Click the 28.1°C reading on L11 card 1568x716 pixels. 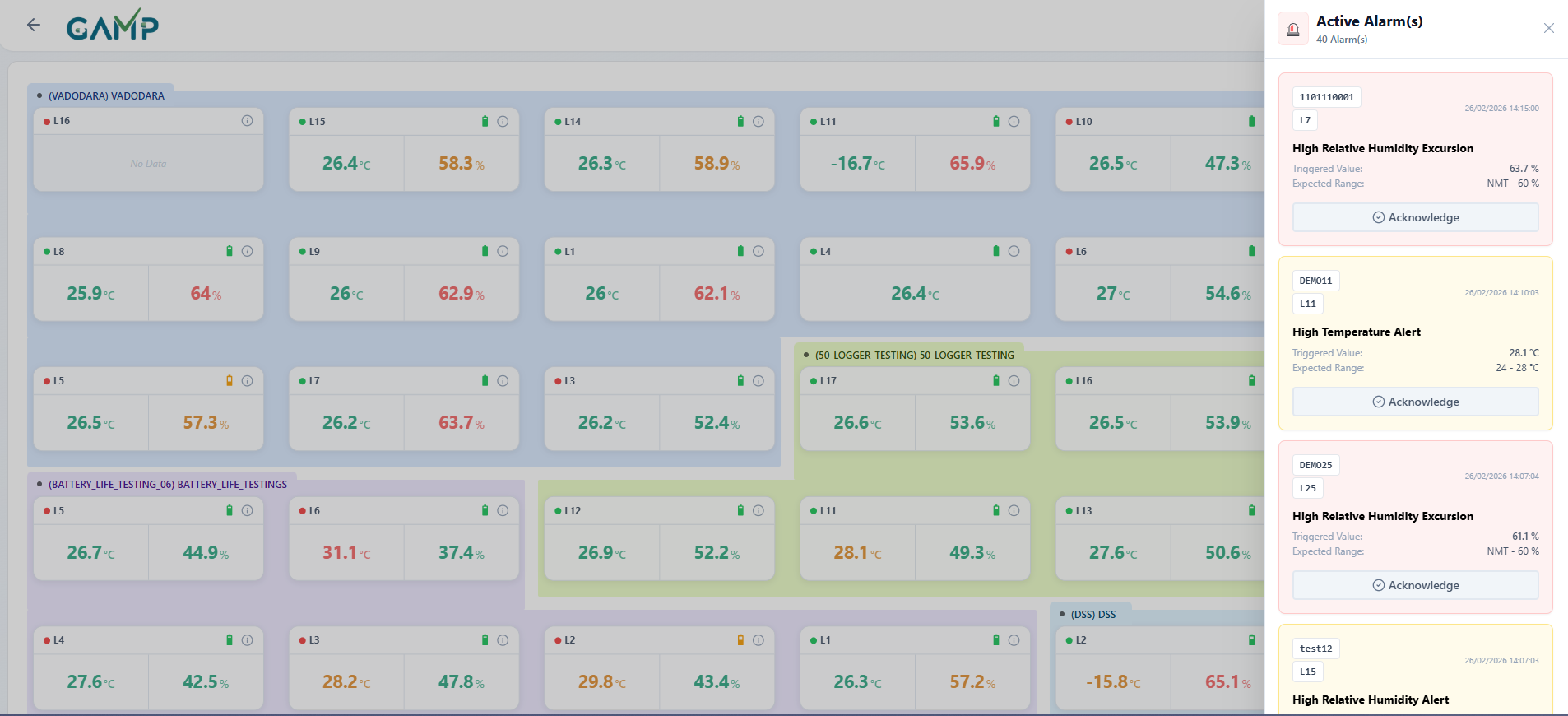tap(857, 553)
